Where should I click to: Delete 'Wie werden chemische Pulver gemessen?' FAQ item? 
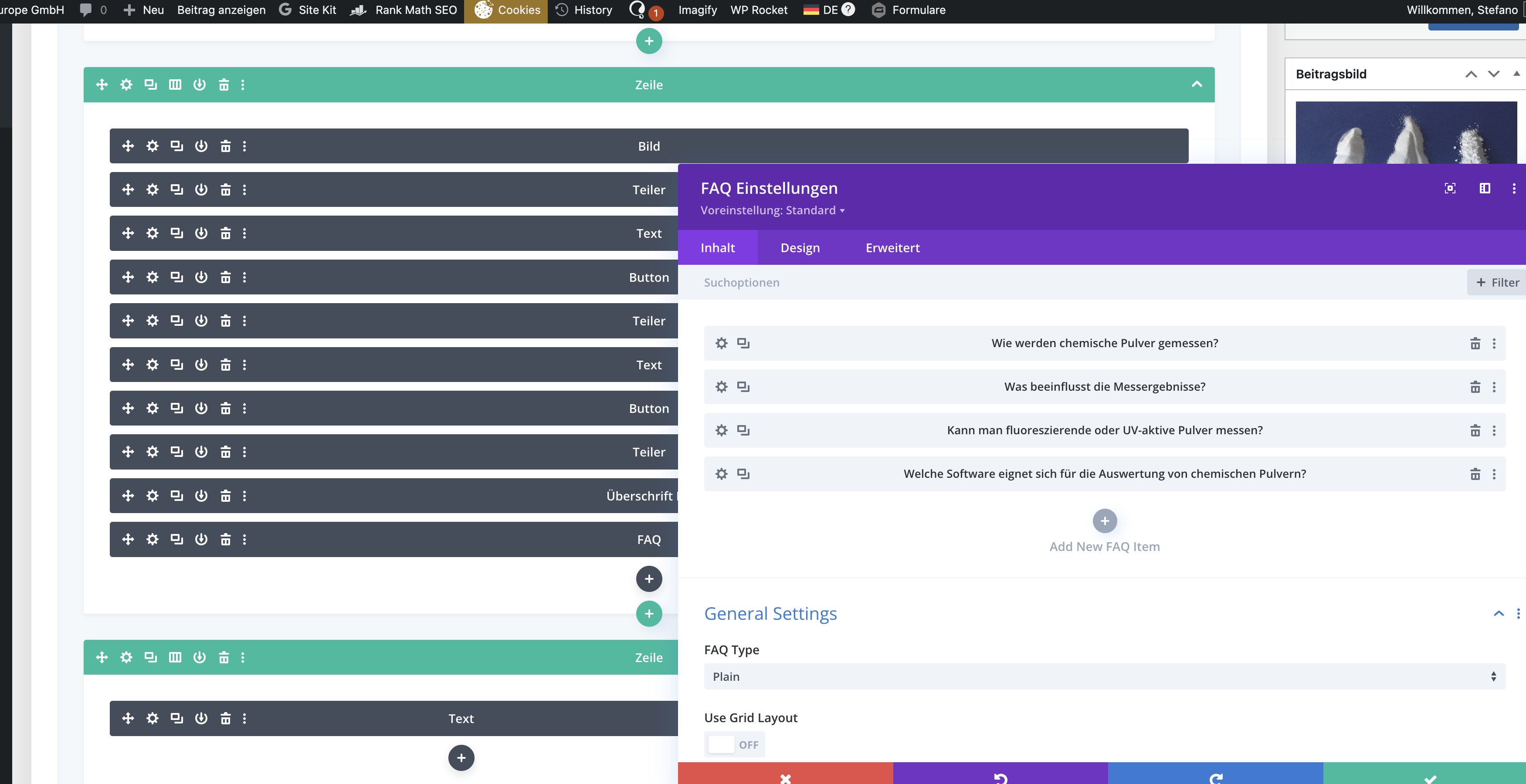(1475, 344)
